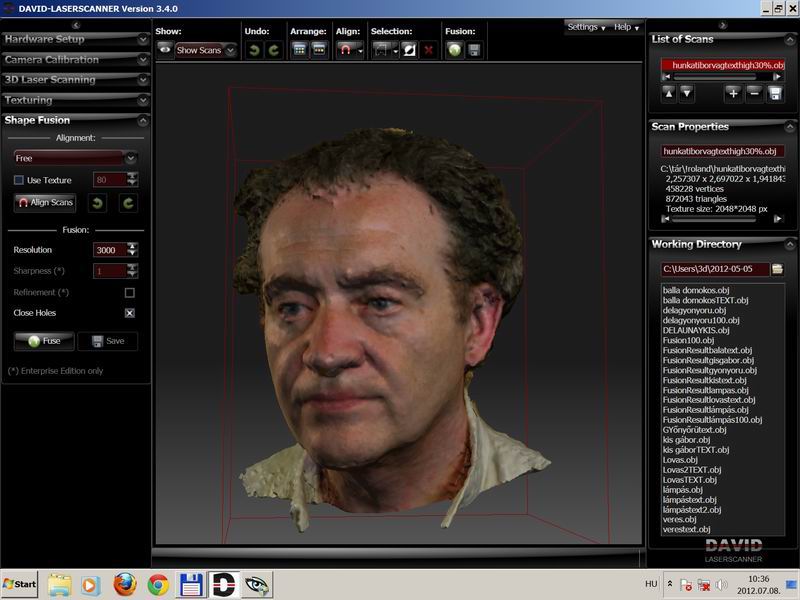Screen dimensions: 800x600
Task: Click the Resolution value input field
Action: pos(108,250)
